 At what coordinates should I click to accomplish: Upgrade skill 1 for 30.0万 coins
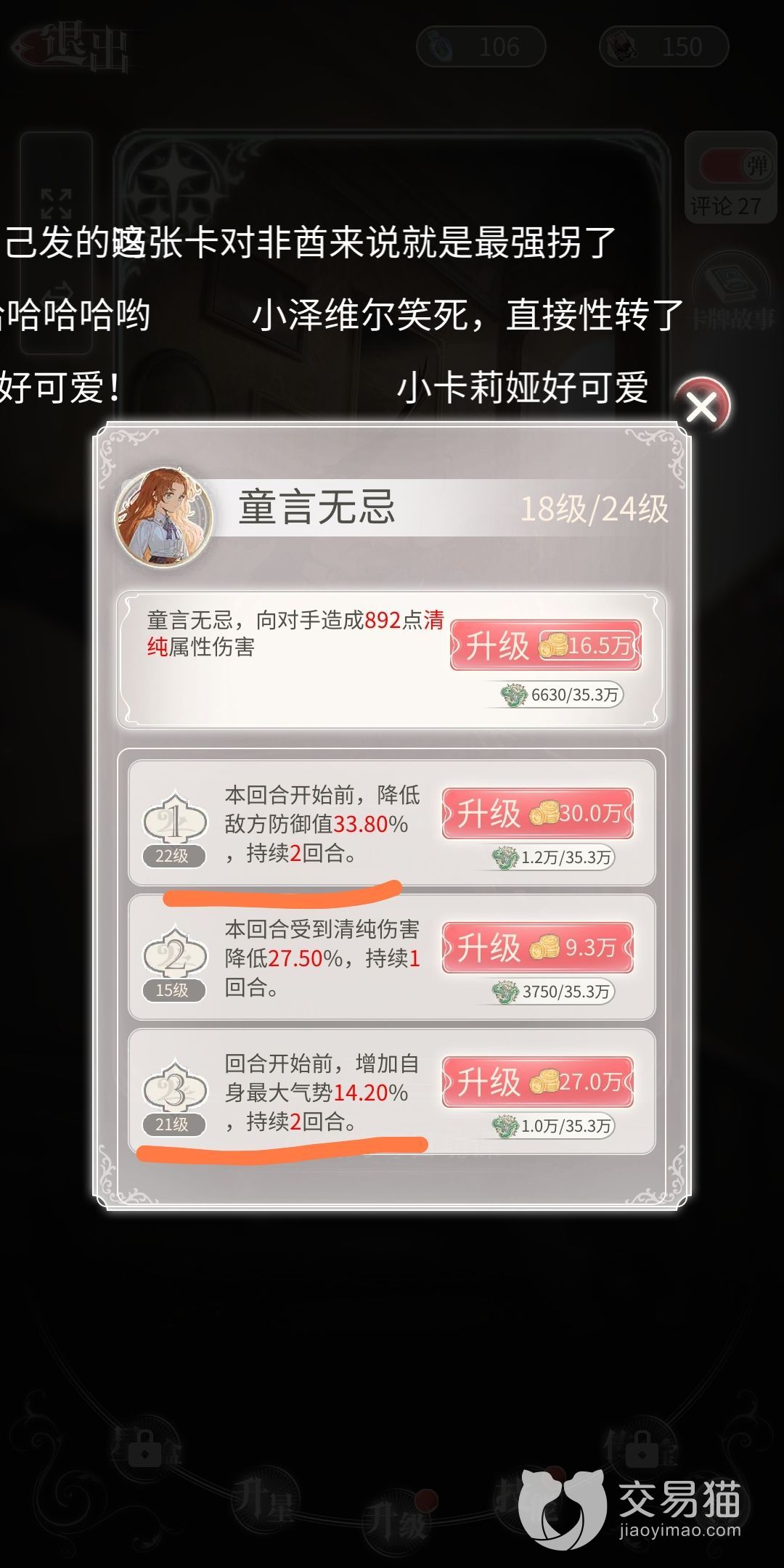538,813
